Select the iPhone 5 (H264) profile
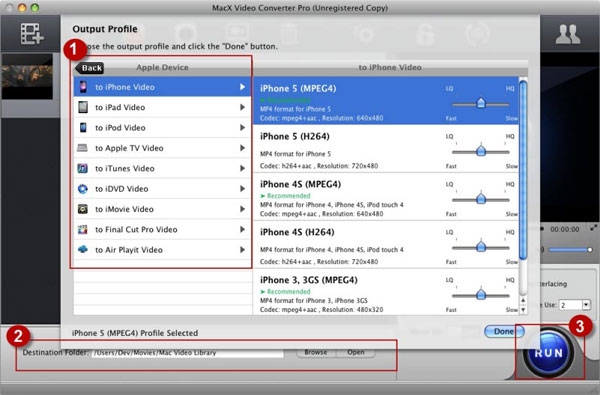Viewport: 600px width, 395px height. 386,149
